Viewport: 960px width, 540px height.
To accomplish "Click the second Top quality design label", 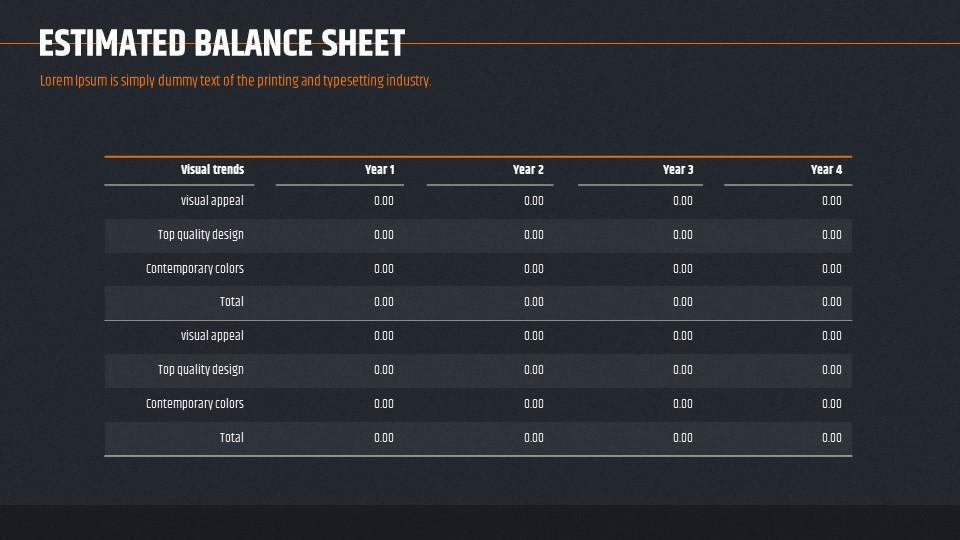I will 201,370.
